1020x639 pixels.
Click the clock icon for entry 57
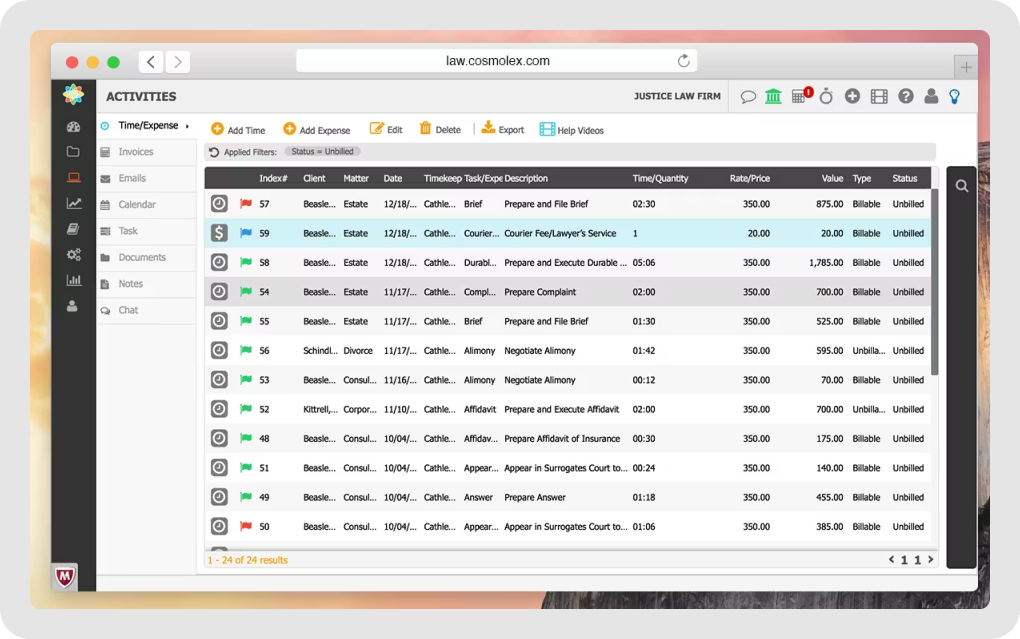(219, 204)
